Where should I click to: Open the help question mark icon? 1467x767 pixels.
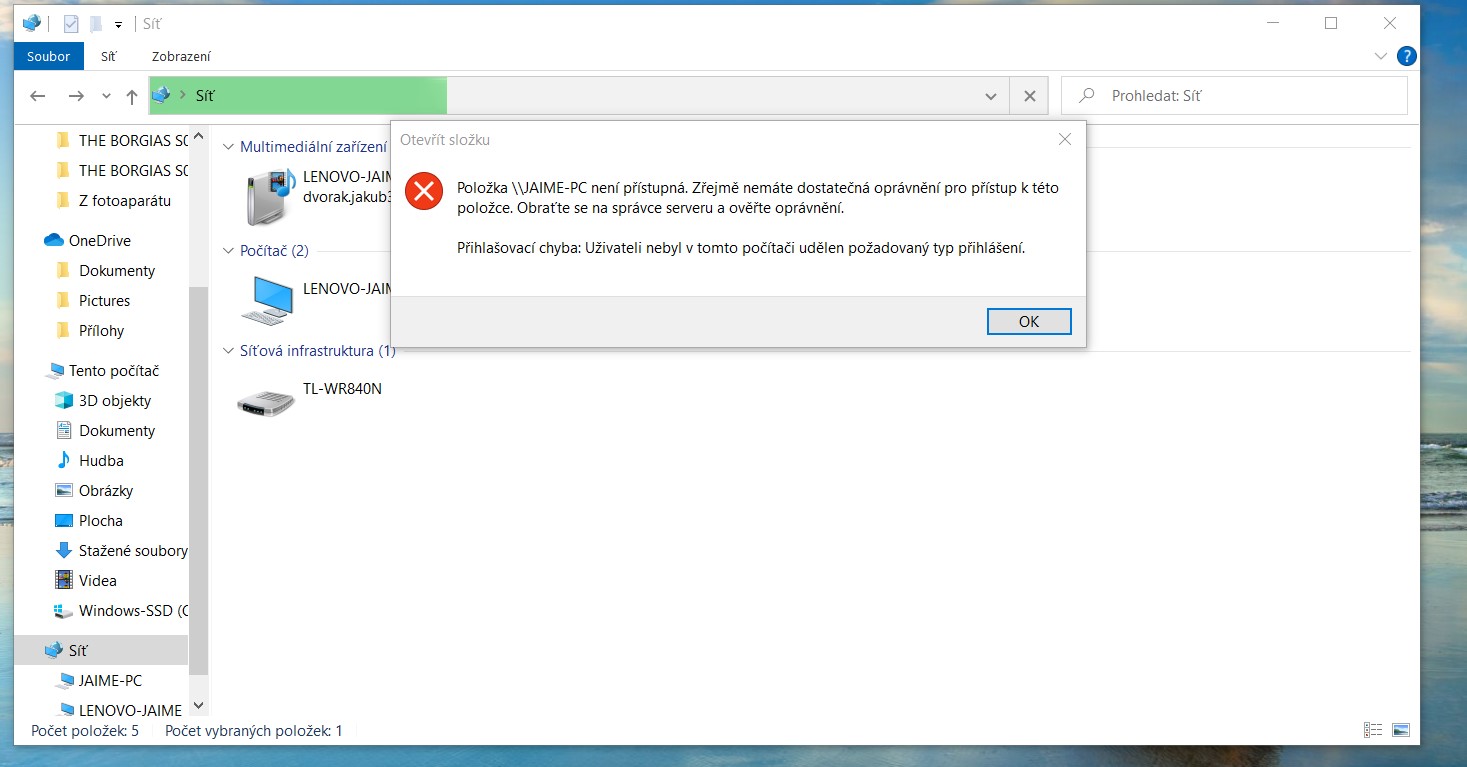click(1406, 56)
